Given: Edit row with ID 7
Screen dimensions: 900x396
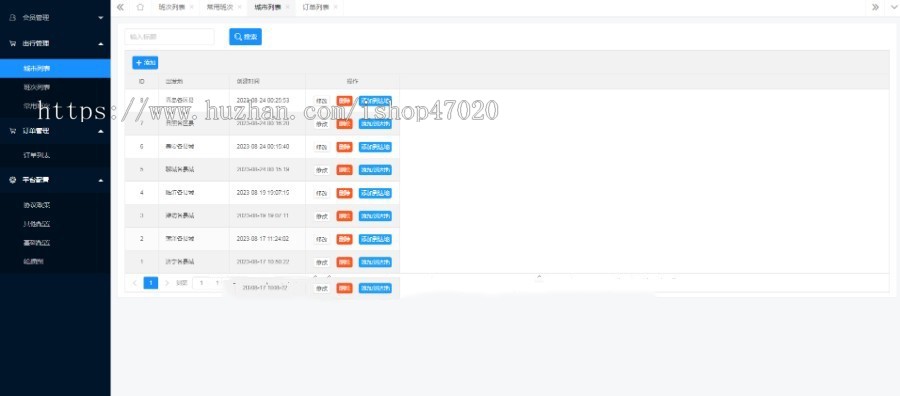Looking at the screenshot, I should (x=321, y=124).
